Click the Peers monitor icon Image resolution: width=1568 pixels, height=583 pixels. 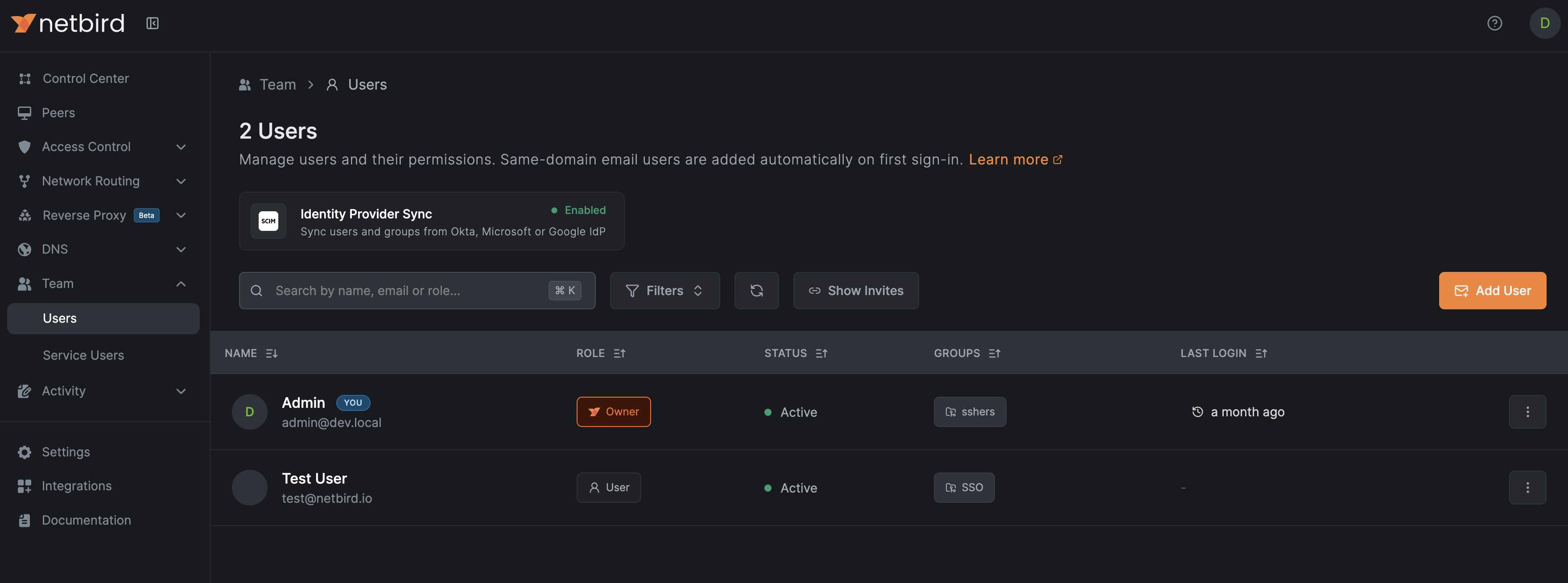pyautogui.click(x=25, y=113)
